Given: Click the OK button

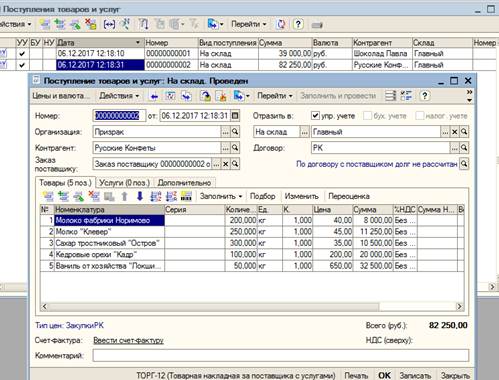Looking at the screenshot, I should 384,375.
